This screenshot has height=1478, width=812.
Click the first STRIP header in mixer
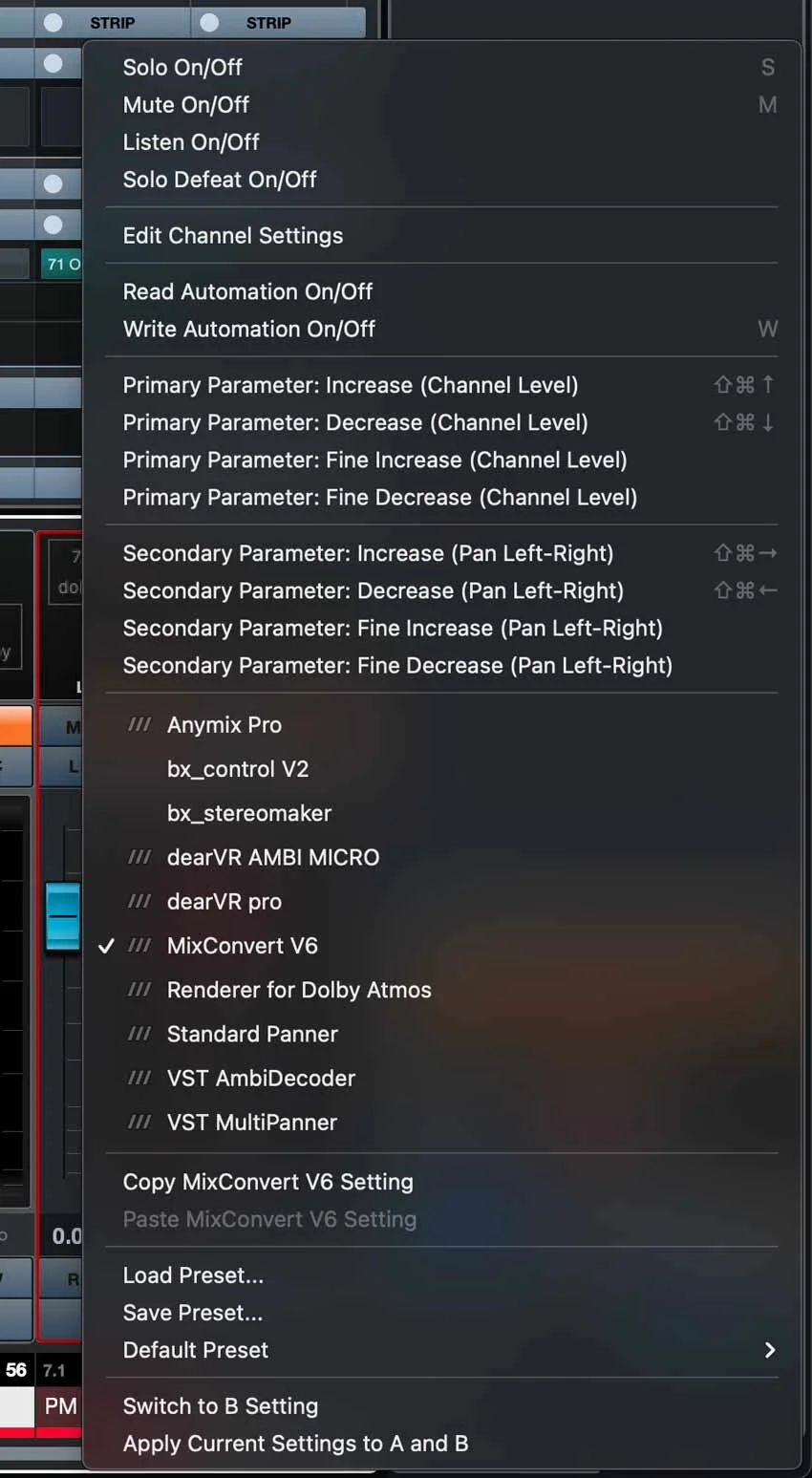[113, 22]
